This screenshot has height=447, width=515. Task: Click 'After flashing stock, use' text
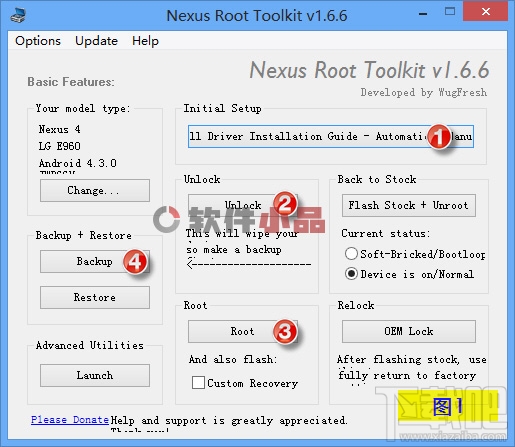pyautogui.click(x=411, y=359)
